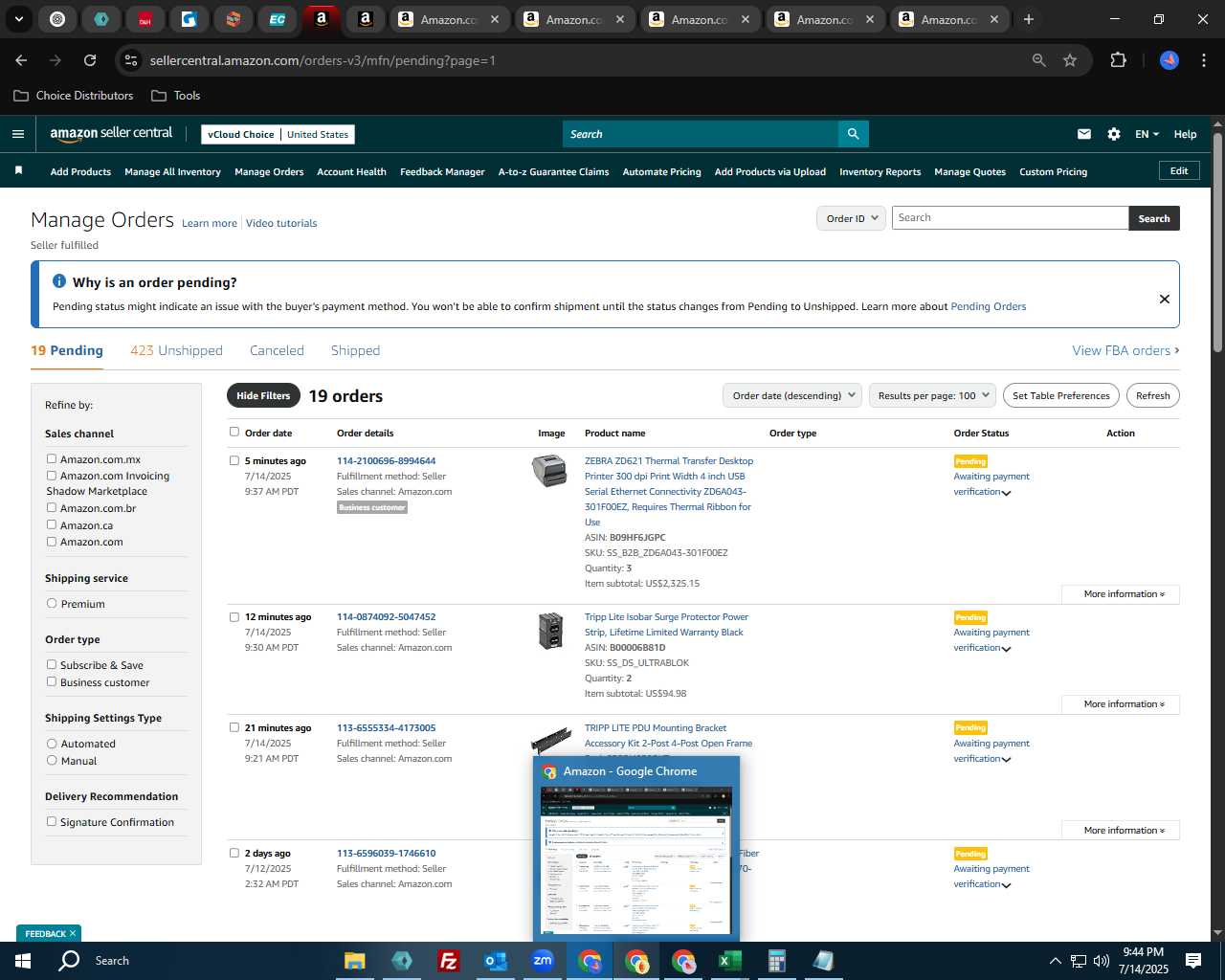Screen dimensions: 1225x980
Task: Open FileZilla from the taskbar
Action: (448, 961)
